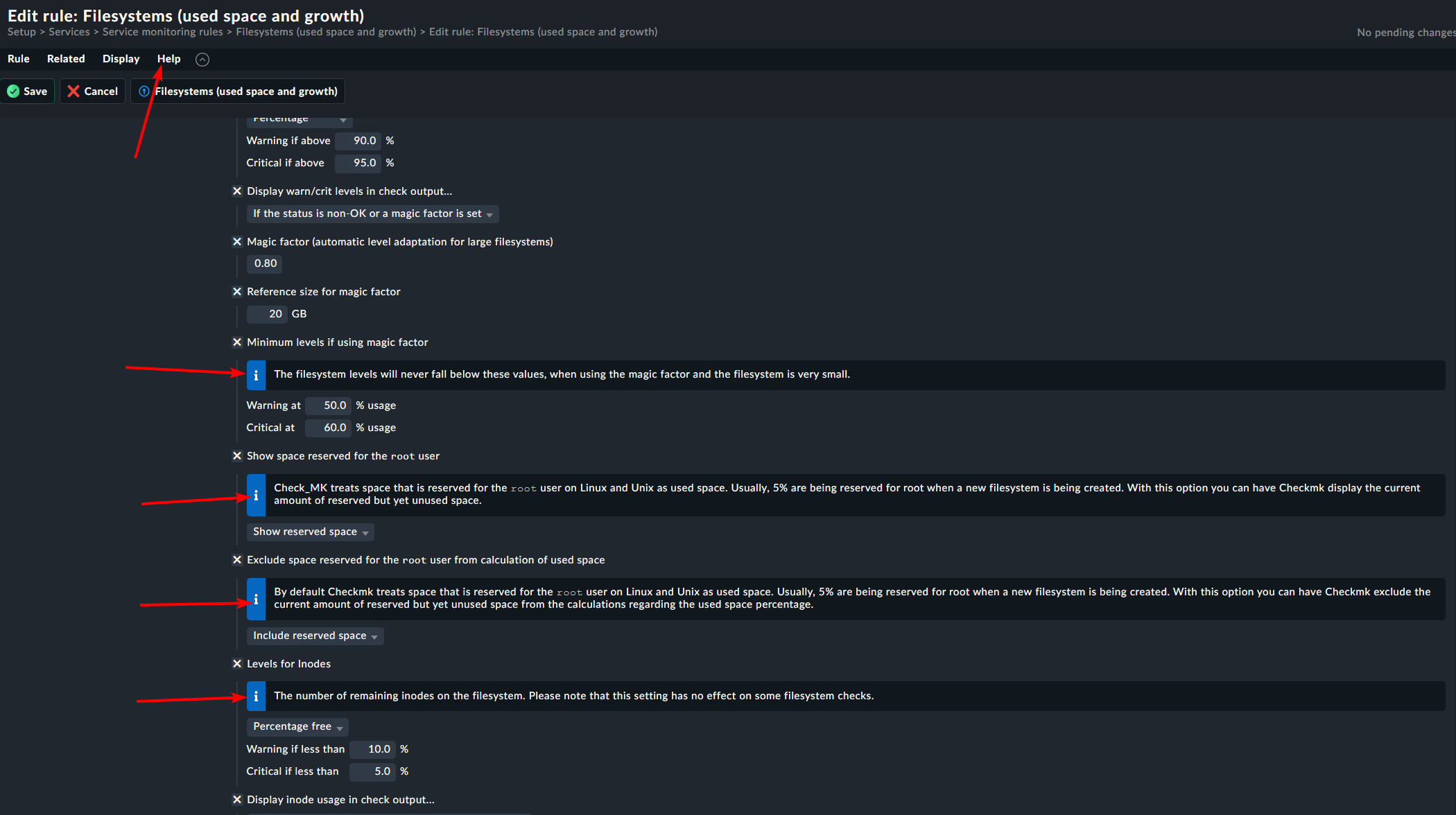Open the Show reserved space dropdown

(x=310, y=532)
